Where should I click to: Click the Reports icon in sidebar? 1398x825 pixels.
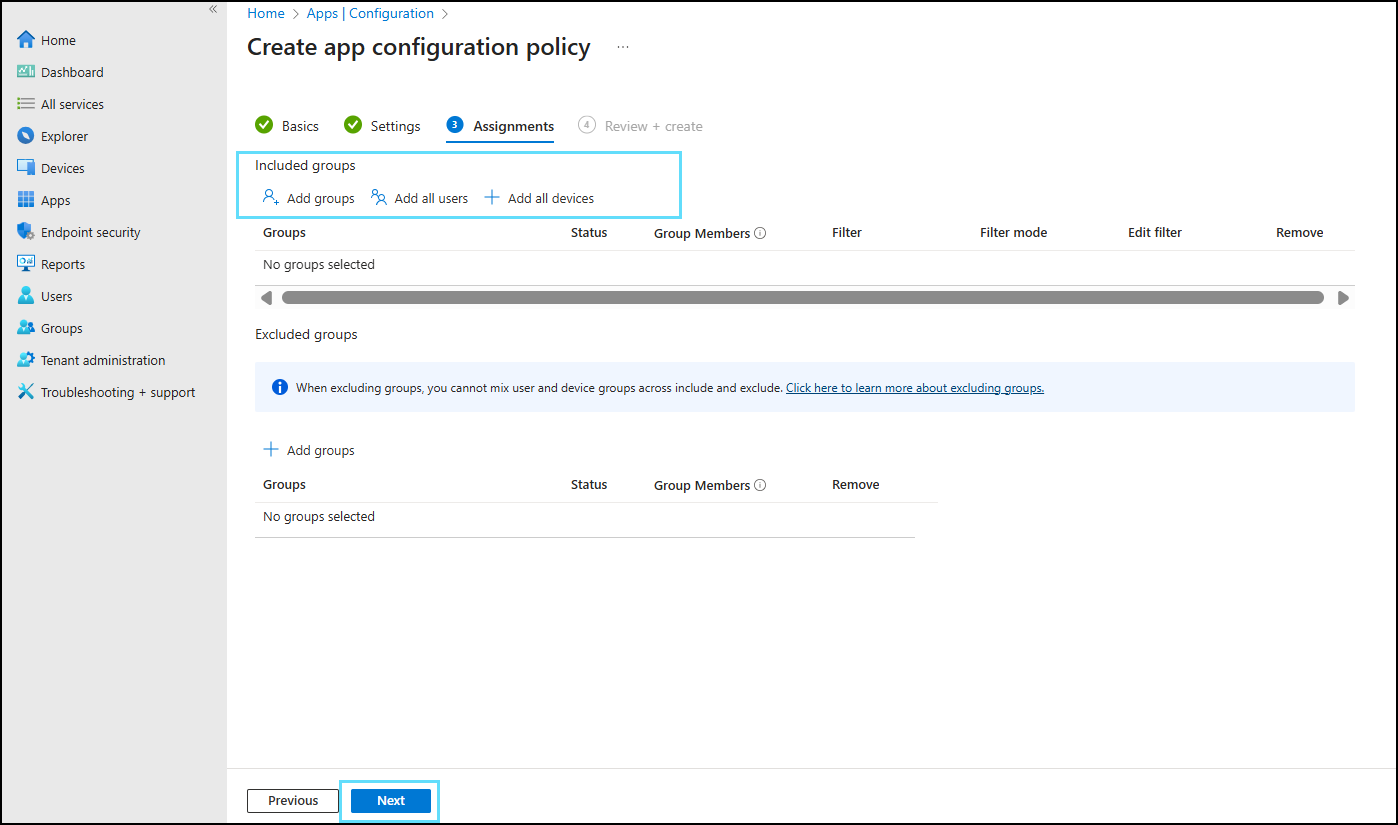click(26, 264)
